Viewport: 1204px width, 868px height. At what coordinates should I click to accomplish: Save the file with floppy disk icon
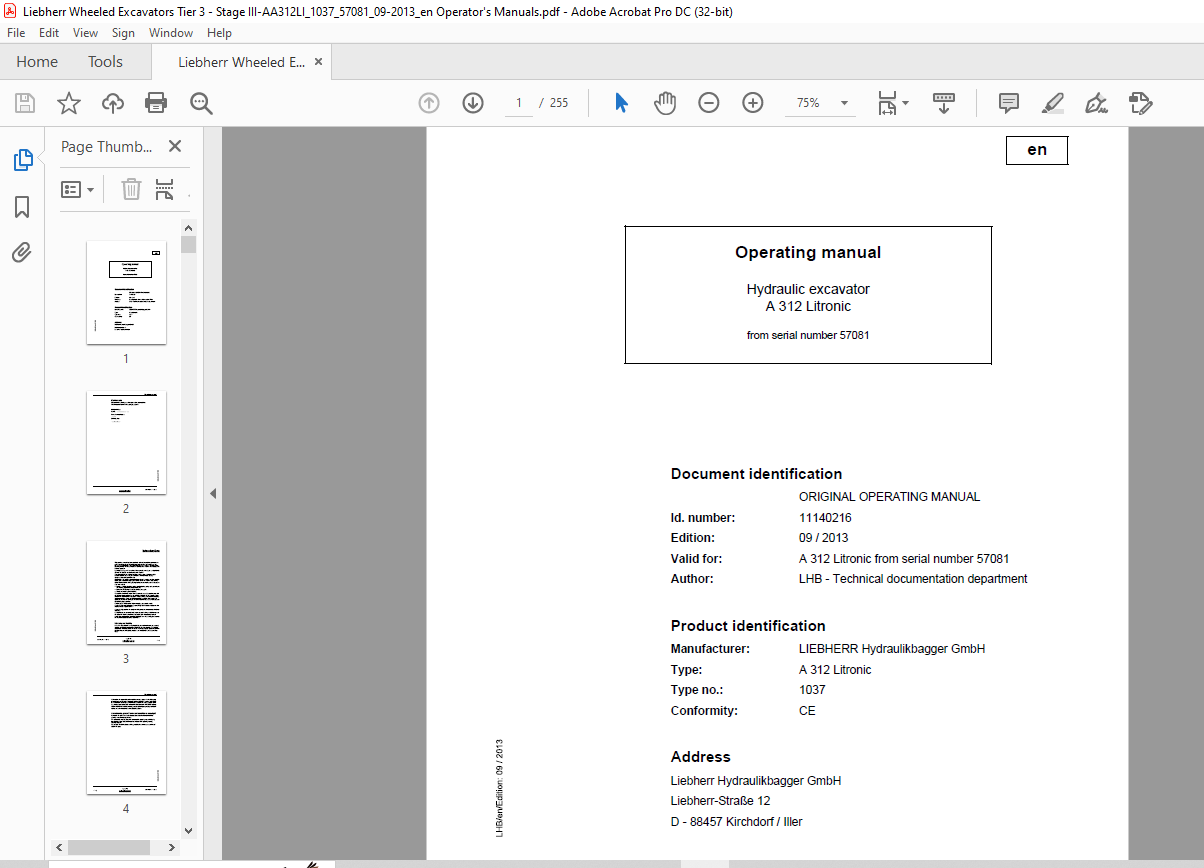click(25, 103)
